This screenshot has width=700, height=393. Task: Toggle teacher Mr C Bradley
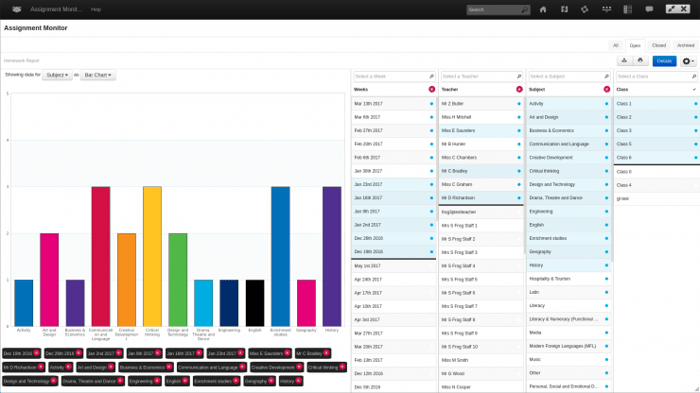pos(481,171)
